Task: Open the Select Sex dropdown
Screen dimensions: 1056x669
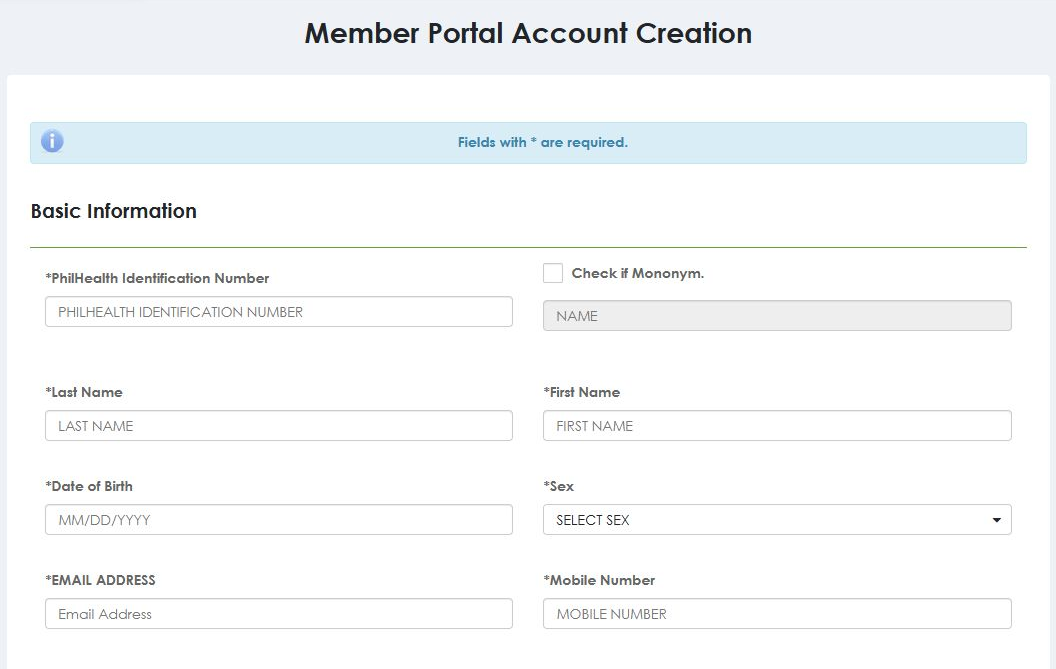Action: (x=777, y=519)
